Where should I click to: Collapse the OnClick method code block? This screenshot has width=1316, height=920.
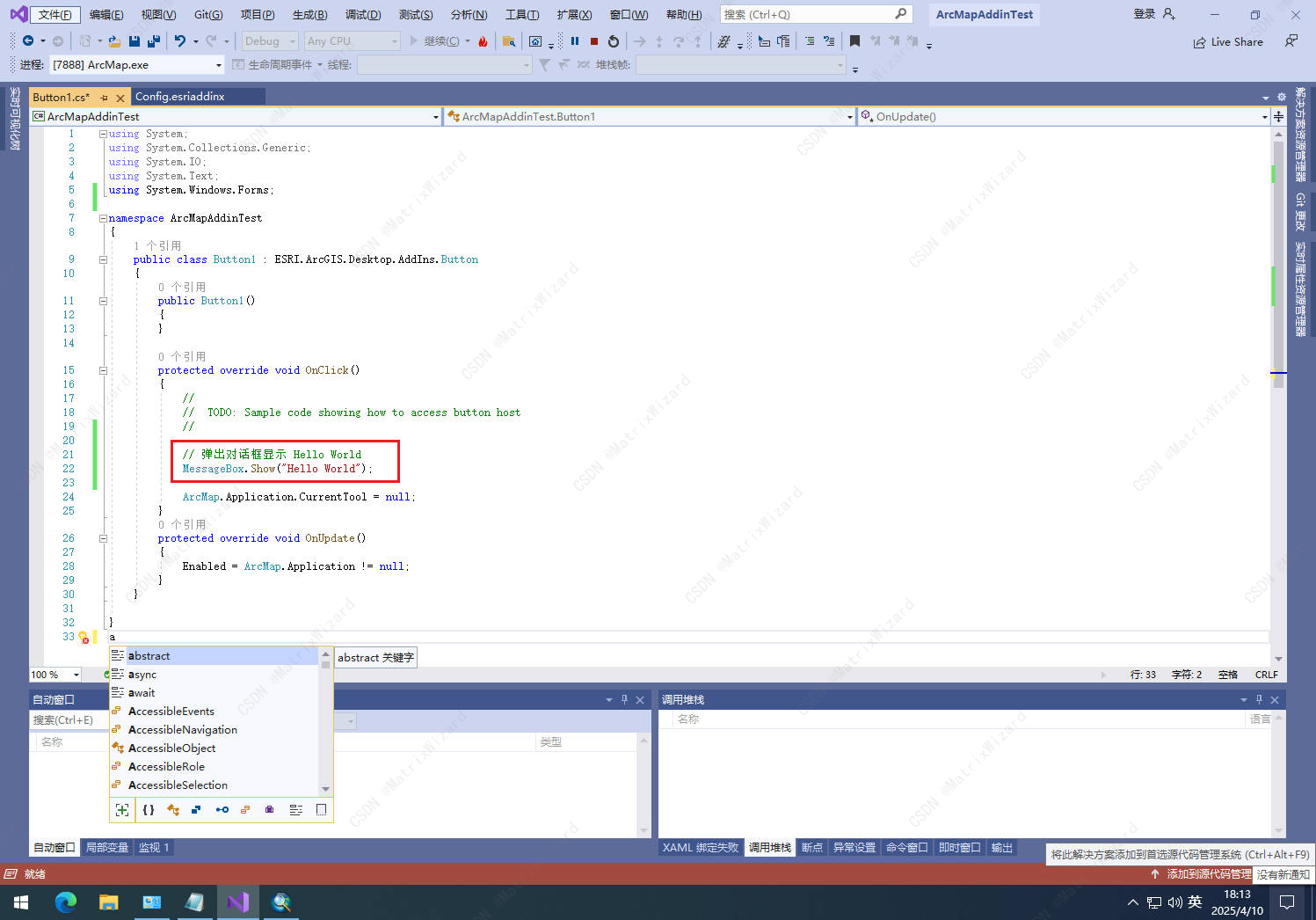[x=103, y=370]
